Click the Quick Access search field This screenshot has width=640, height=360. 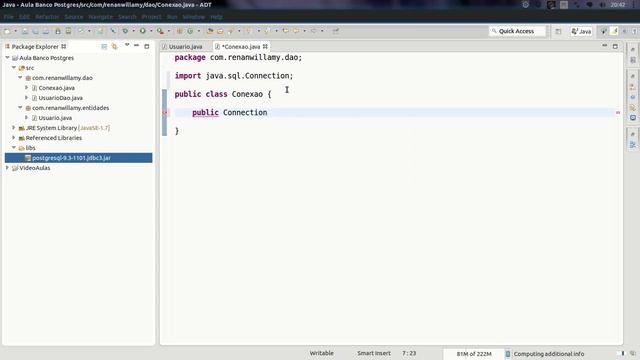(518, 31)
